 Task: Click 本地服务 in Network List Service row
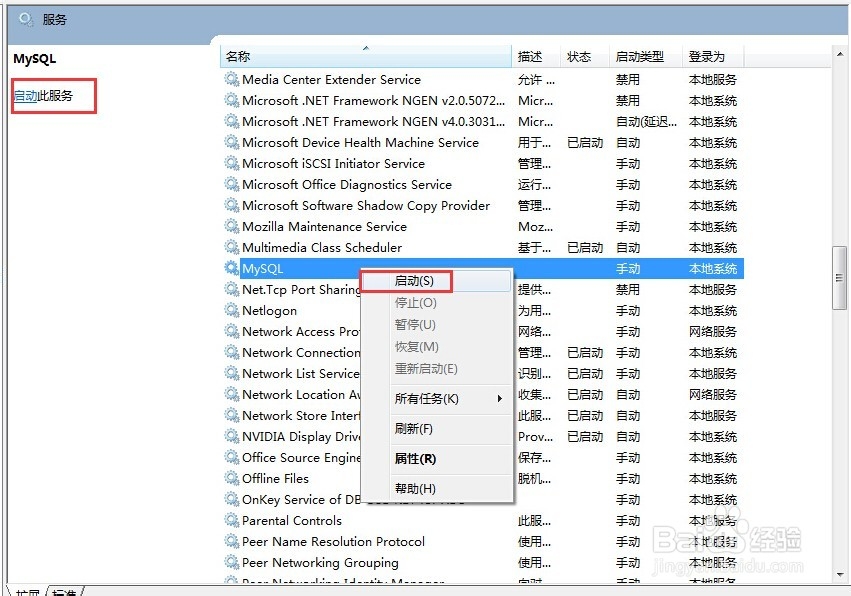coord(713,373)
